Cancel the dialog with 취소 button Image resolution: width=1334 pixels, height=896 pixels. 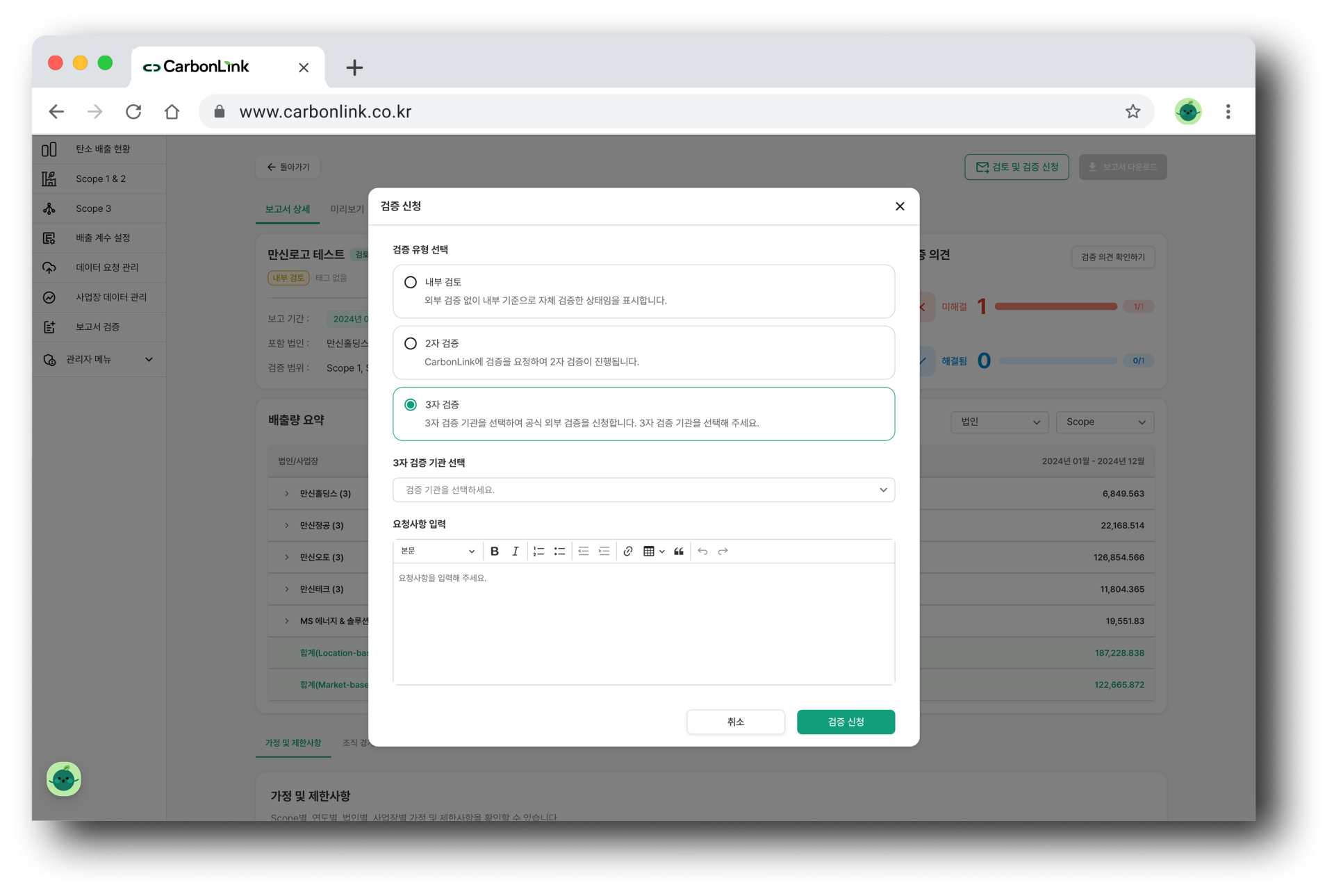click(x=735, y=722)
